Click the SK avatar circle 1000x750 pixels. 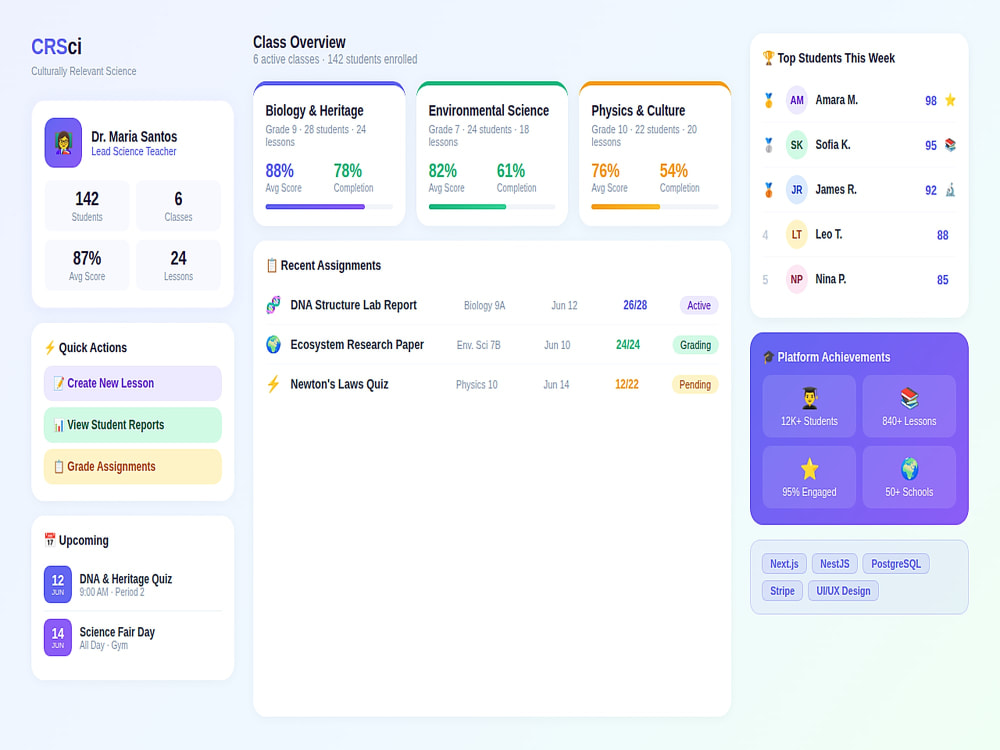[x=797, y=145]
